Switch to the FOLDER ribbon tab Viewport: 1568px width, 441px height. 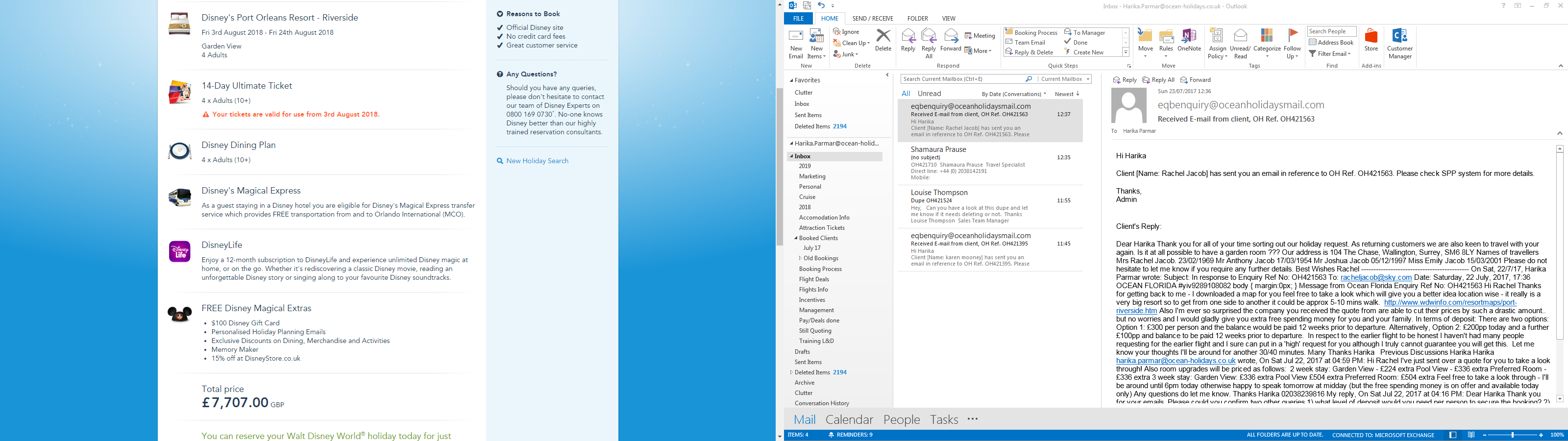click(917, 18)
